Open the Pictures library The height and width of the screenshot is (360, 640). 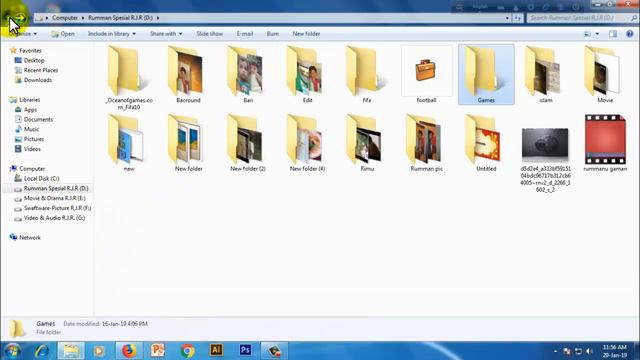click(34, 139)
